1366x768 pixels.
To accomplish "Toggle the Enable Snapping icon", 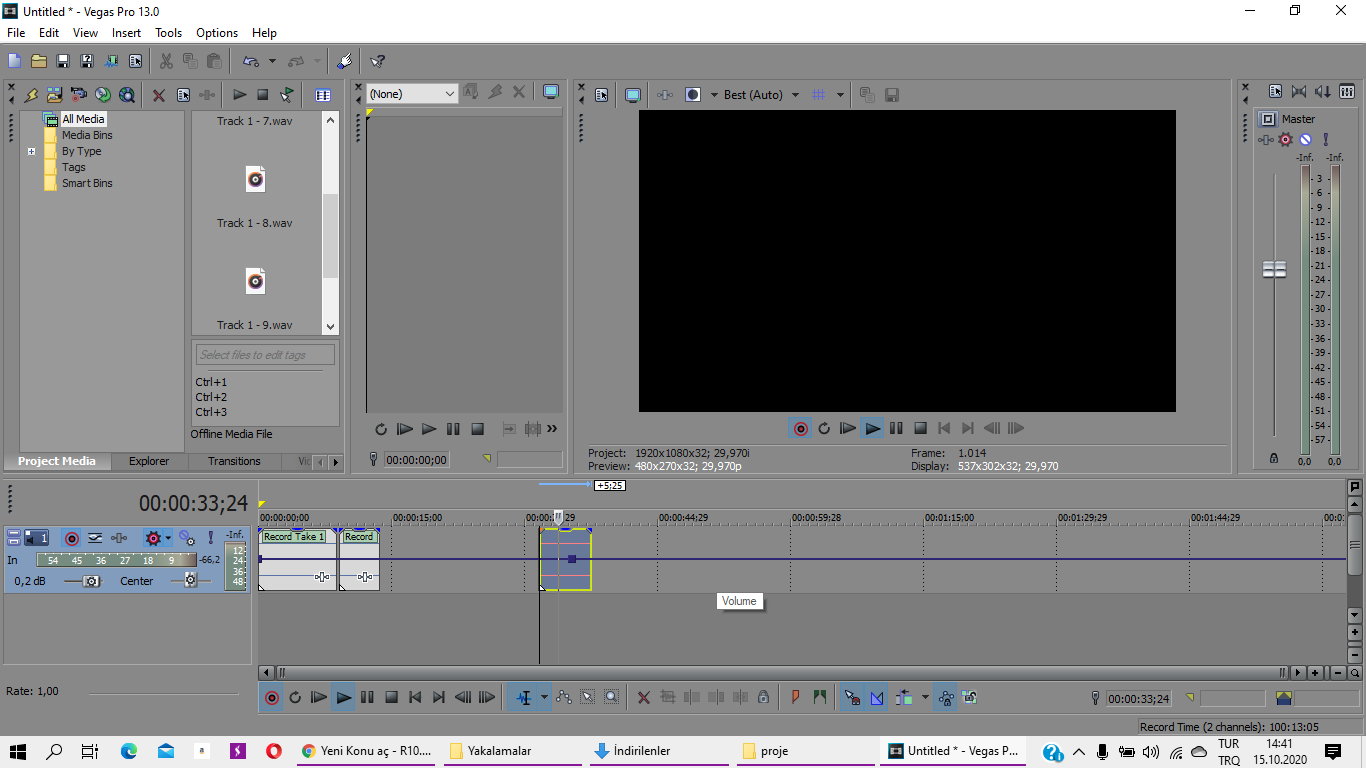I will click(x=853, y=698).
